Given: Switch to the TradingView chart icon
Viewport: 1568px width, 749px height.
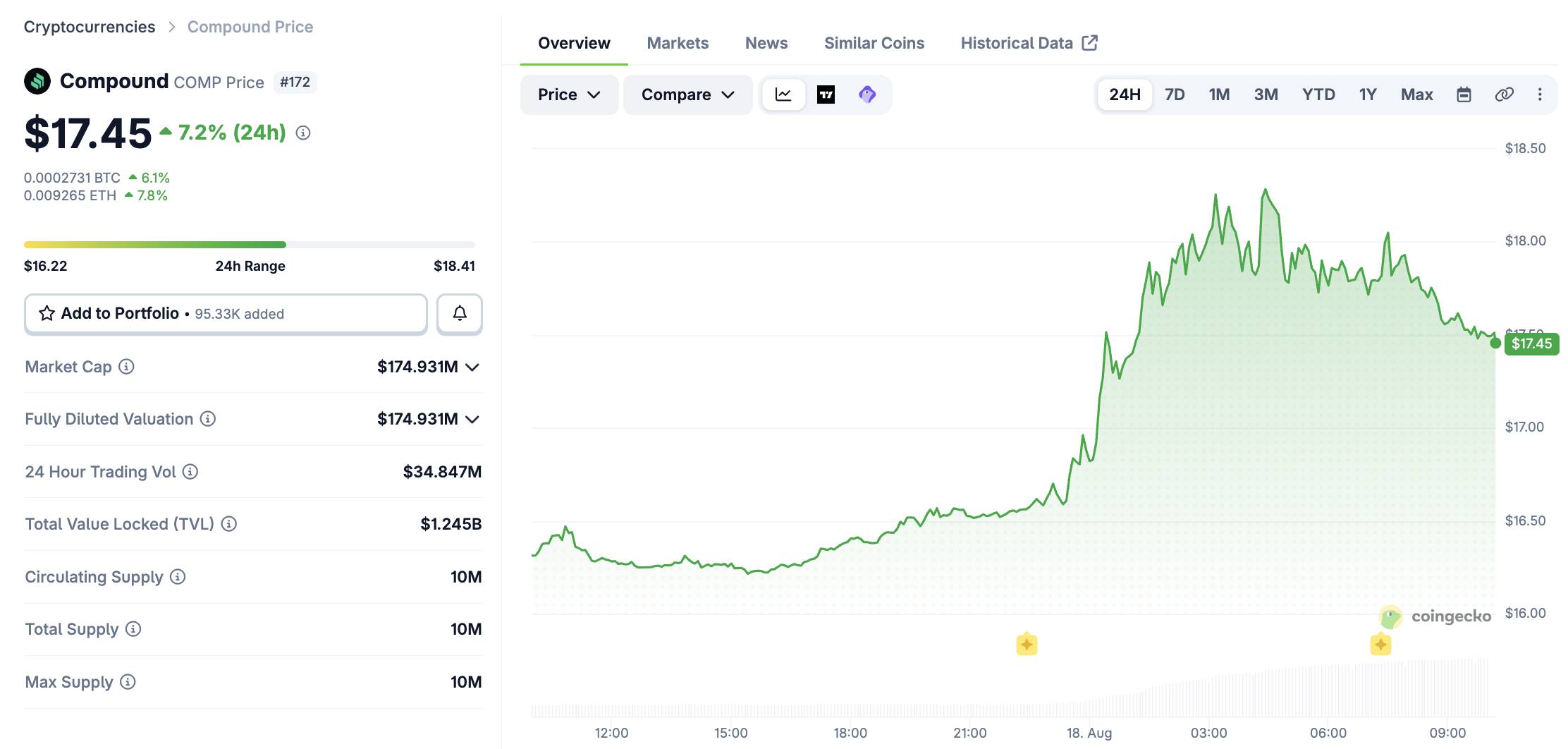Looking at the screenshot, I should click(x=826, y=95).
